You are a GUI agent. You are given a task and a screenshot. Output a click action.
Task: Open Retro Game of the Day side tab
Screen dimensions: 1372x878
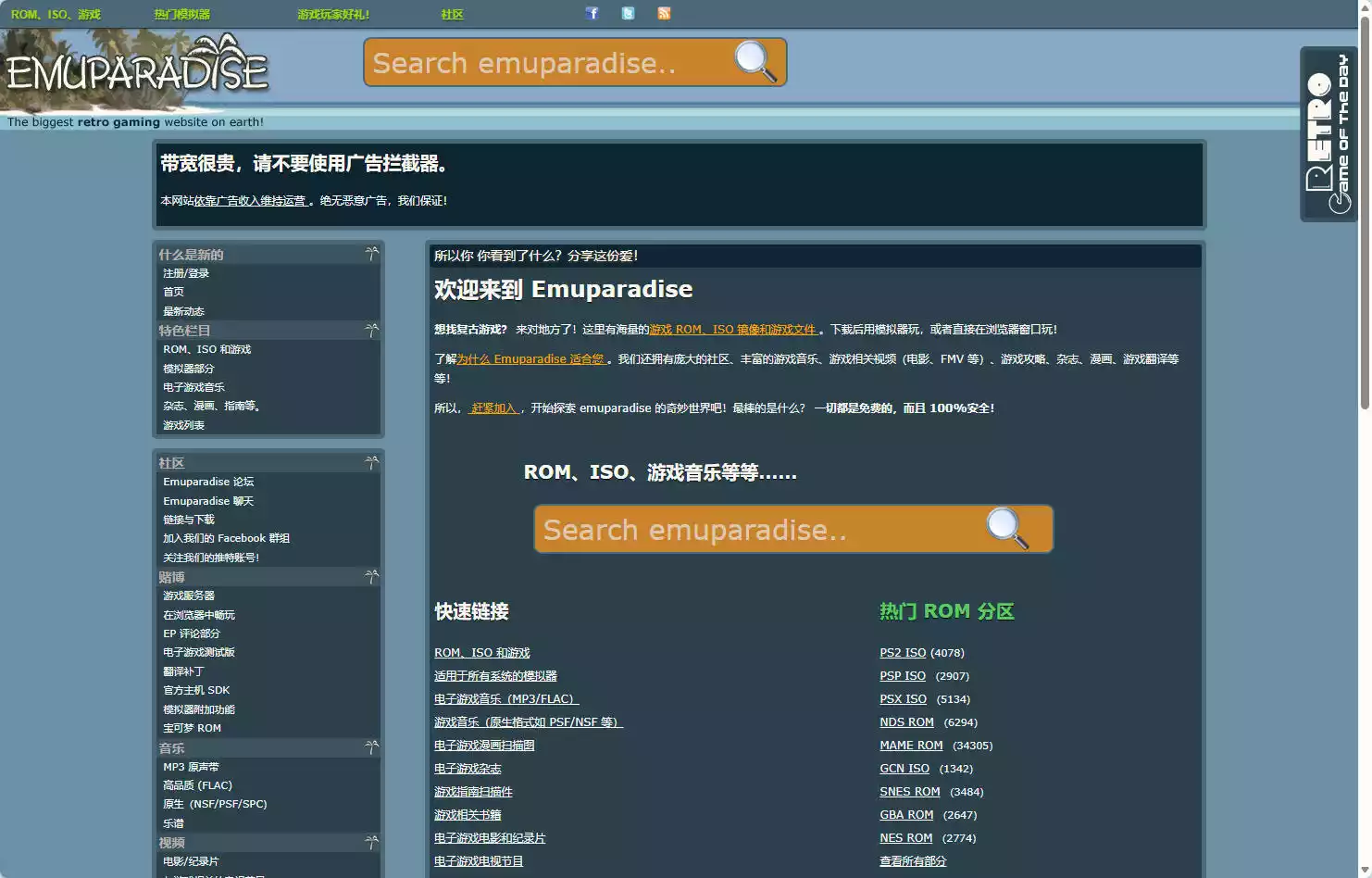pos(1328,133)
